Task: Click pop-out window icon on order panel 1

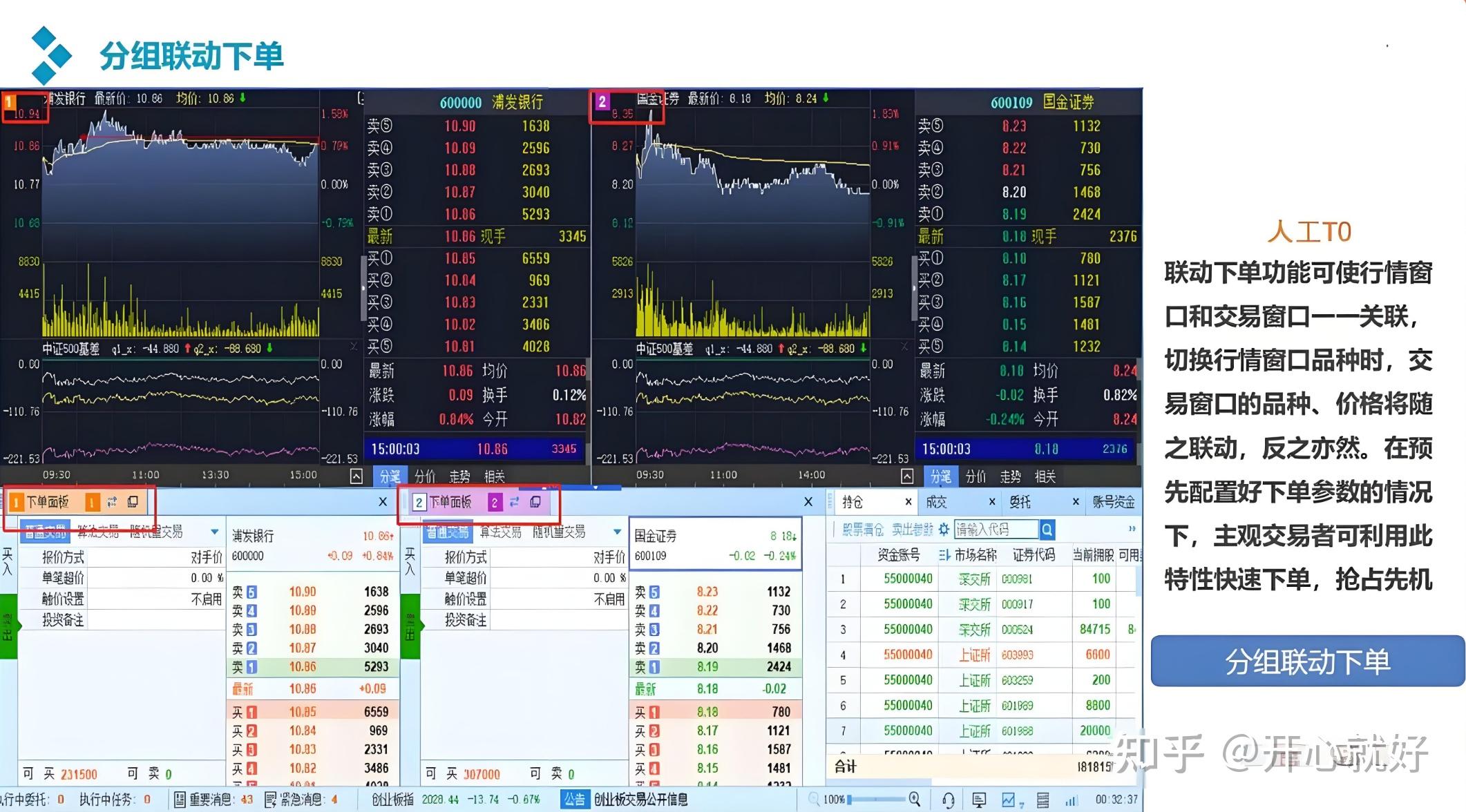Action: pos(133,502)
